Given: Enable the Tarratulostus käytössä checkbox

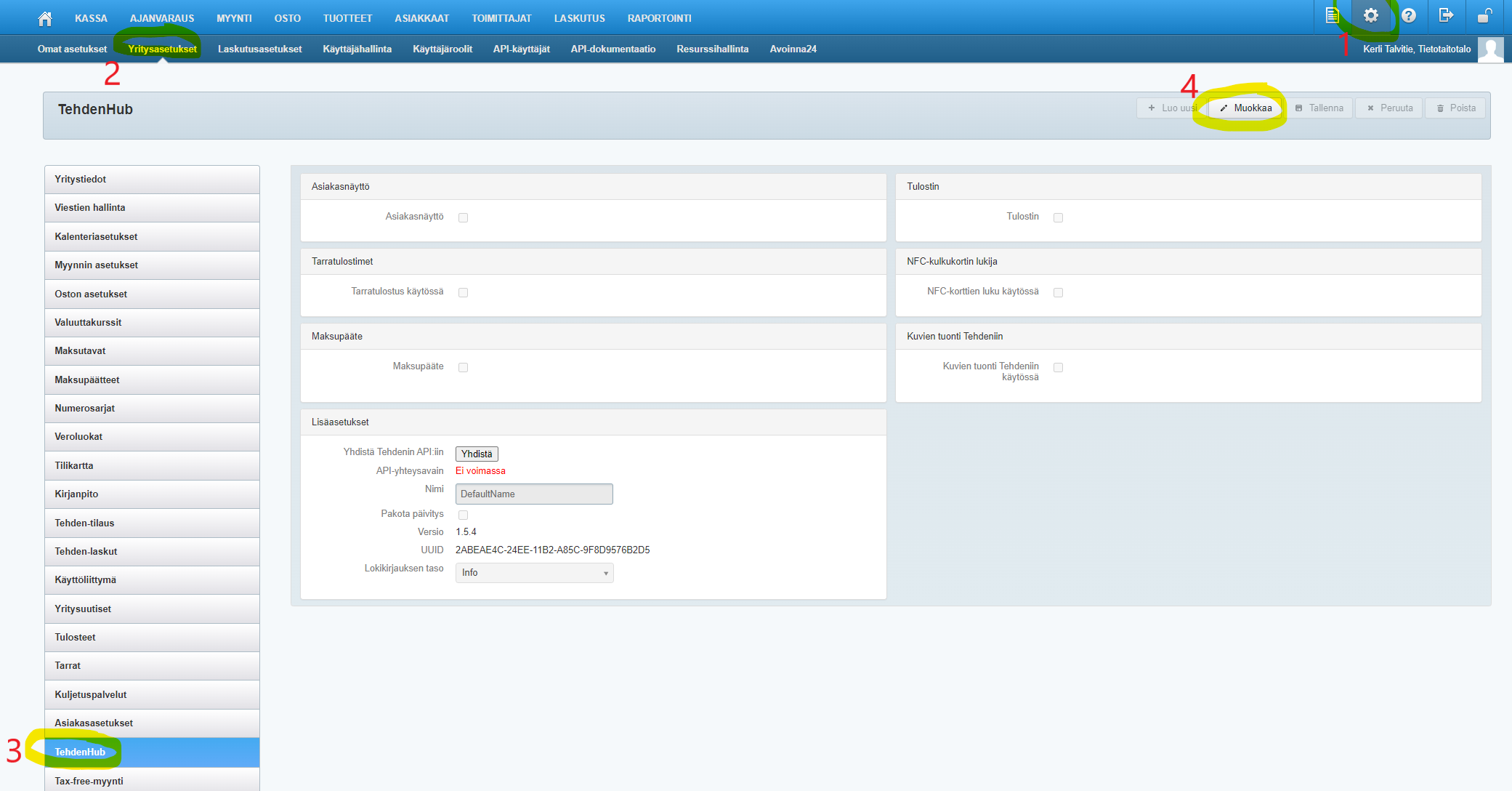Looking at the screenshot, I should tap(463, 292).
